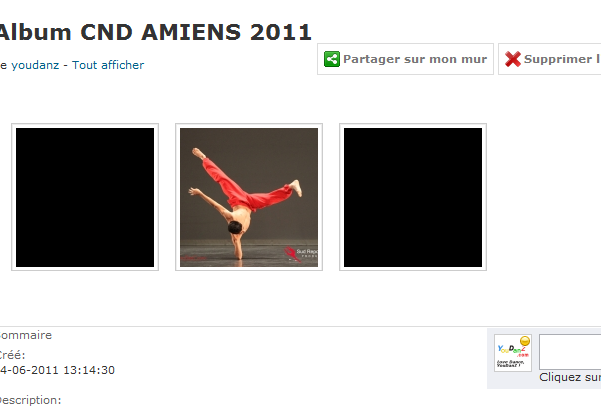This screenshot has width=601, height=407.
Task: Open the first black album thumbnail
Action: click(85, 197)
